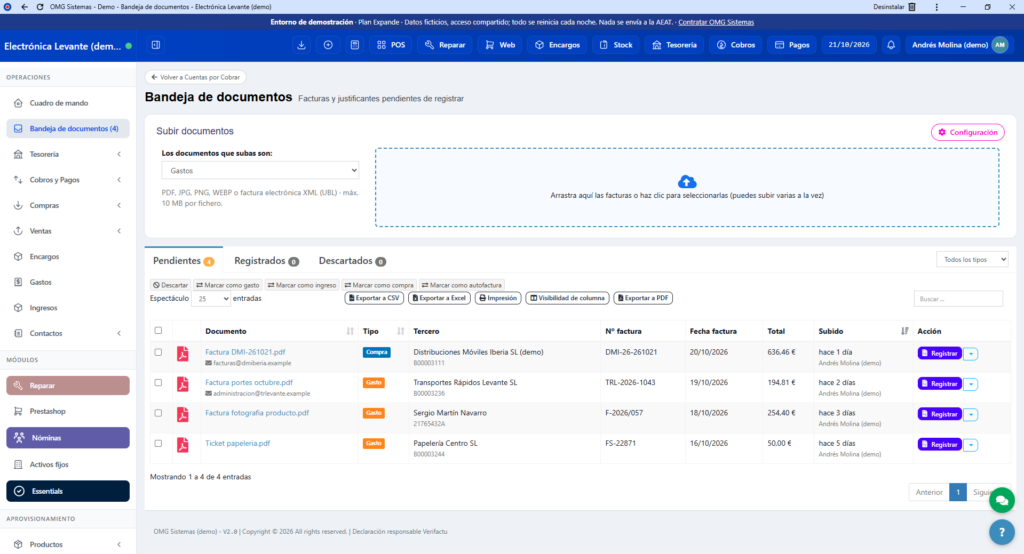Viewport: 1024px width, 554px height.
Task: Open the entries per page dropdown showing 25
Action: click(210, 299)
